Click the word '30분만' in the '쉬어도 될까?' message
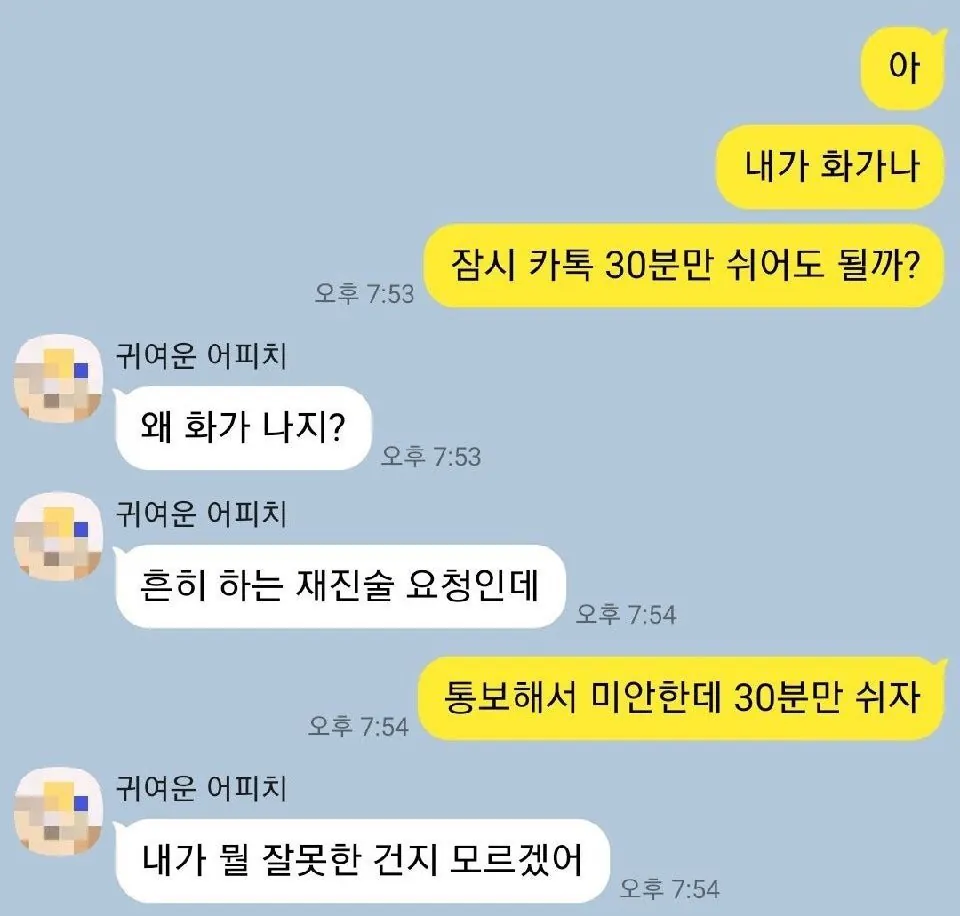Image resolution: width=960 pixels, height=916 pixels. pos(659,266)
